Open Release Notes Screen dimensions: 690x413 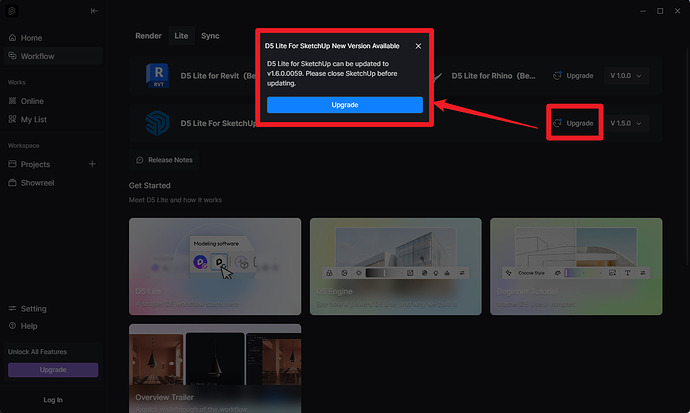164,160
